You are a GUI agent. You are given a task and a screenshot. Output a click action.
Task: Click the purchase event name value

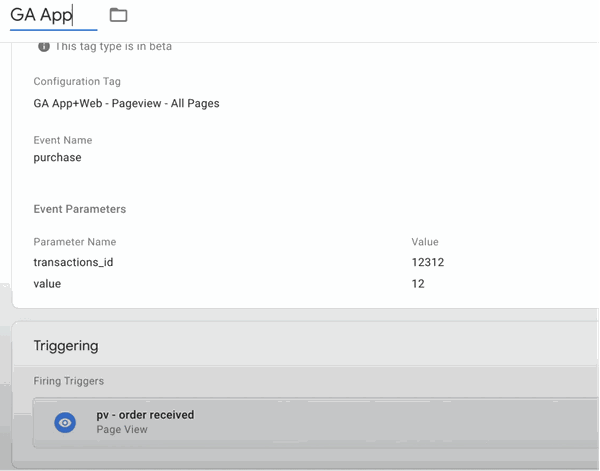57,158
